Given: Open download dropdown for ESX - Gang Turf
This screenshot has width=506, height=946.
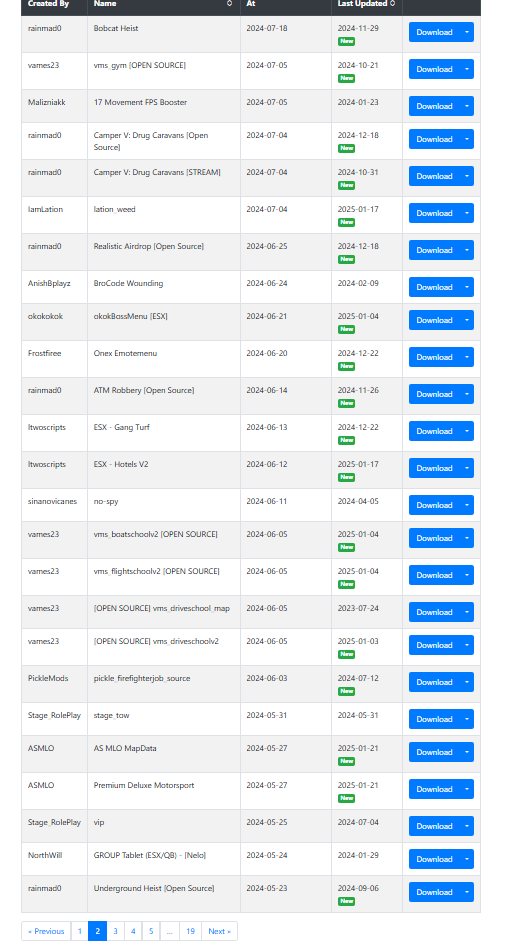Looking at the screenshot, I should point(467,431).
